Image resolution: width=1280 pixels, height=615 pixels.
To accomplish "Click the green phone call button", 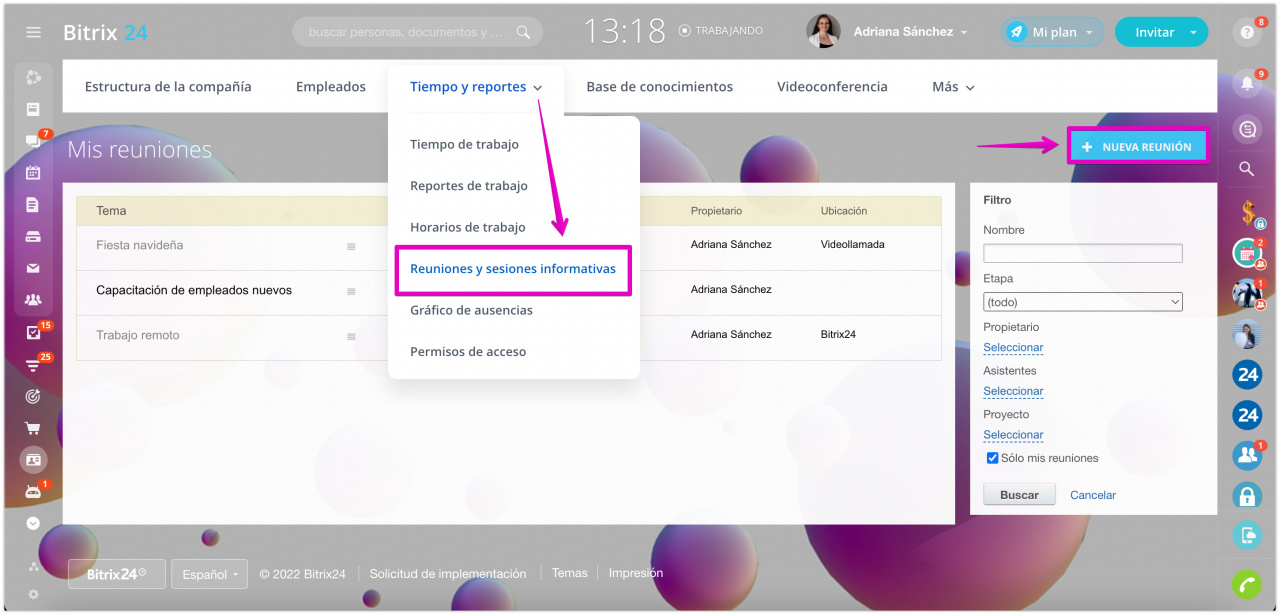I will pyautogui.click(x=1247, y=585).
